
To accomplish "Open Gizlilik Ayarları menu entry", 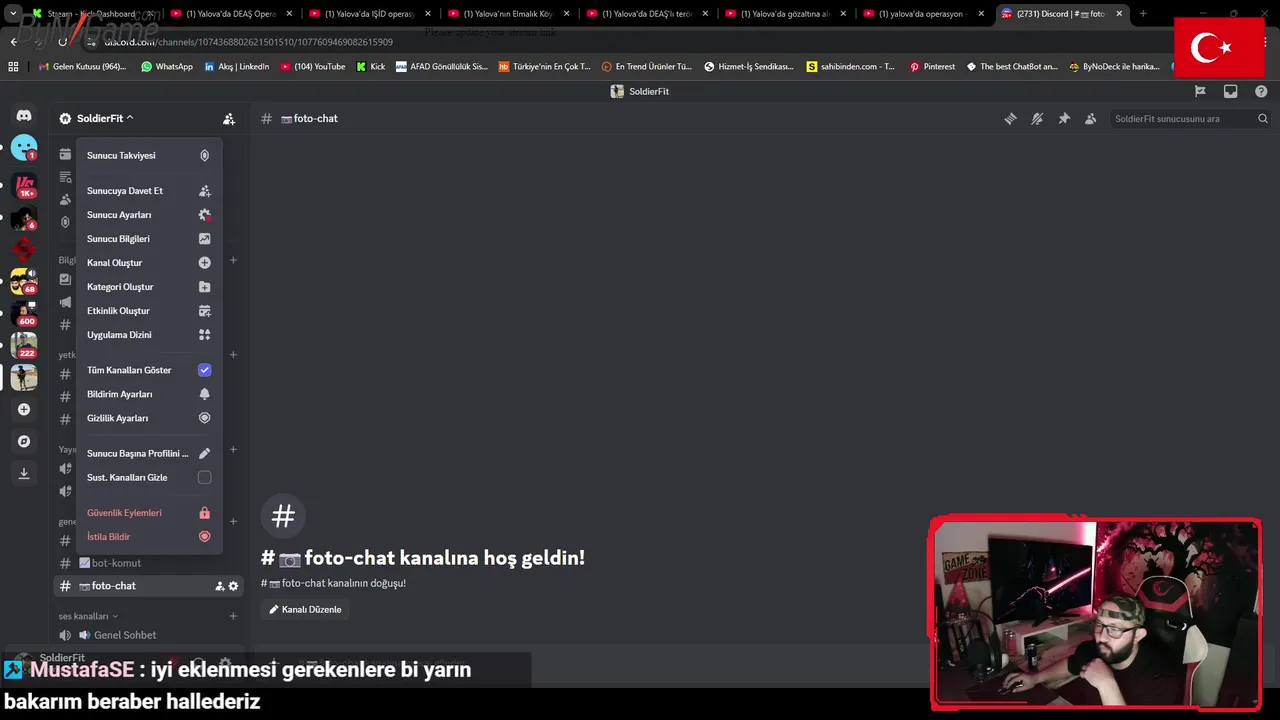I will [x=149, y=418].
